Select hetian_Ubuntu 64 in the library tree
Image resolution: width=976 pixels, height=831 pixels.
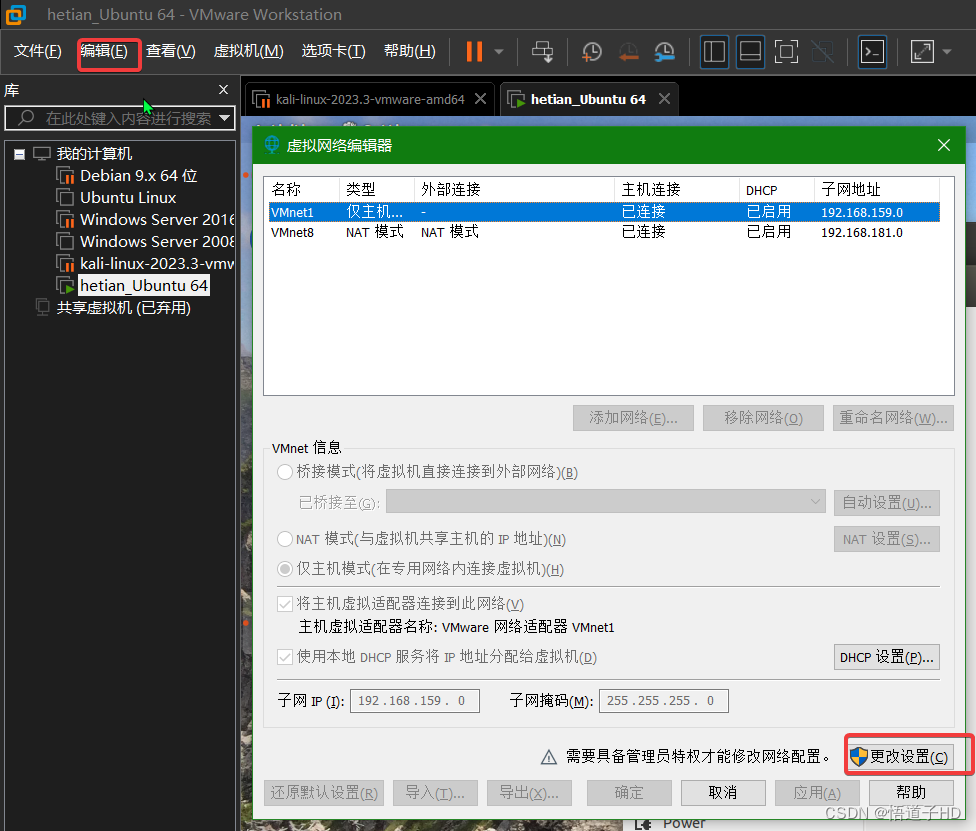pyautogui.click(x=143, y=286)
